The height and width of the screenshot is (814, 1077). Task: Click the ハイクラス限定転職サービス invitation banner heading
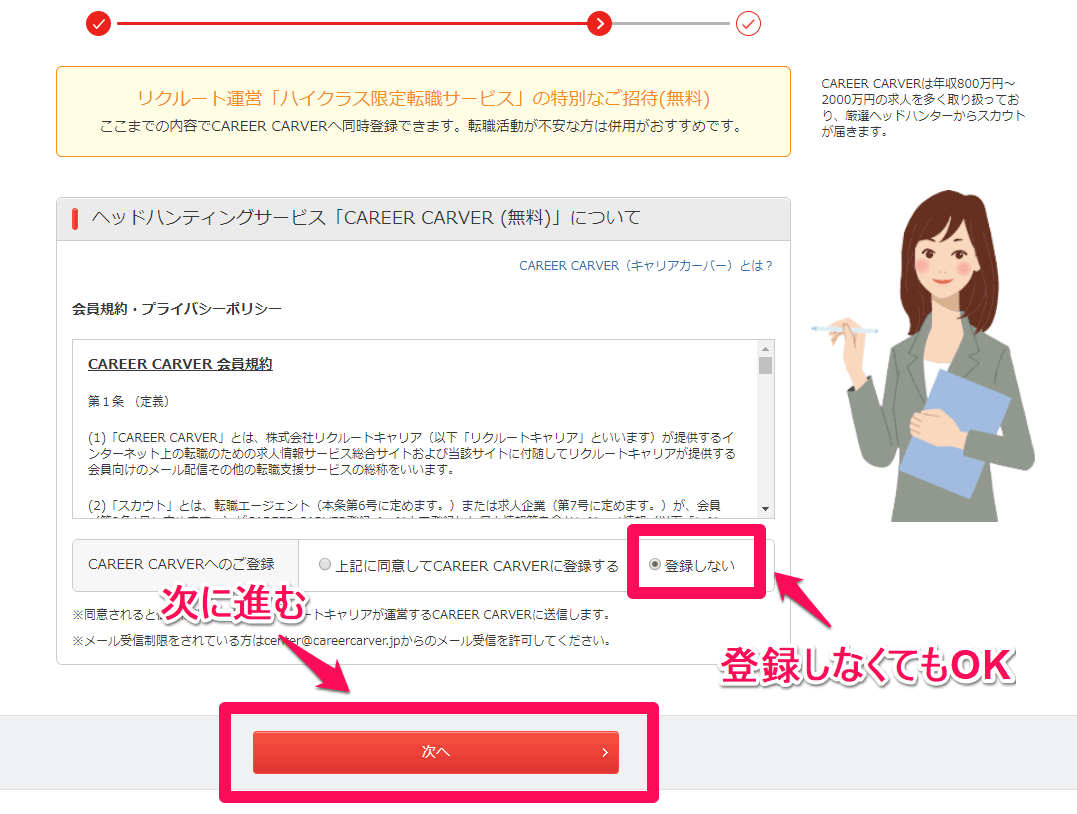423,98
